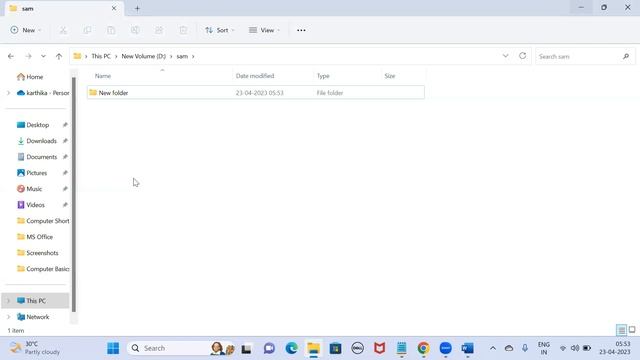
Task: Go up one folder level
Action: (59, 56)
